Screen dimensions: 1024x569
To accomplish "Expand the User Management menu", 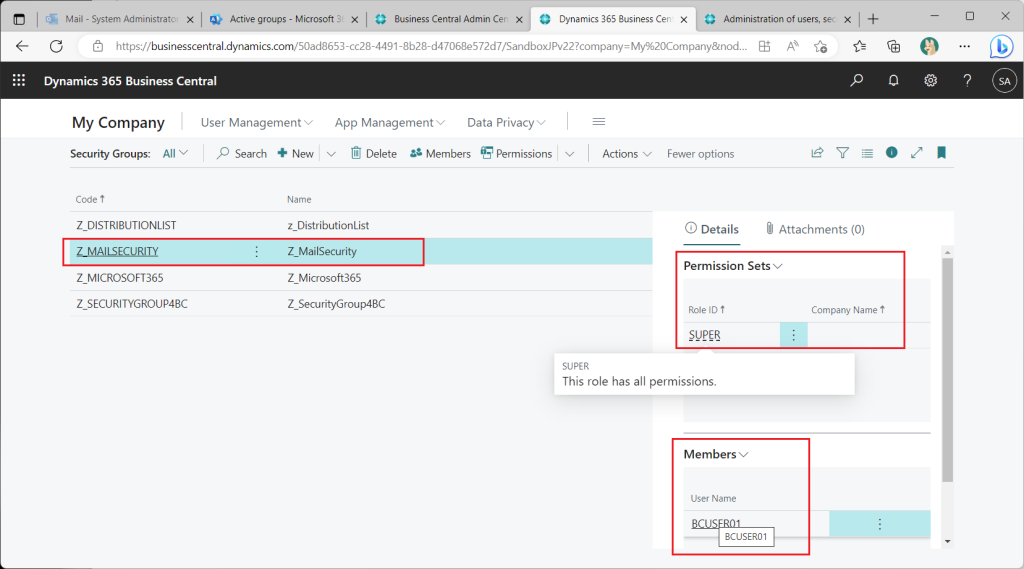I will 257,122.
